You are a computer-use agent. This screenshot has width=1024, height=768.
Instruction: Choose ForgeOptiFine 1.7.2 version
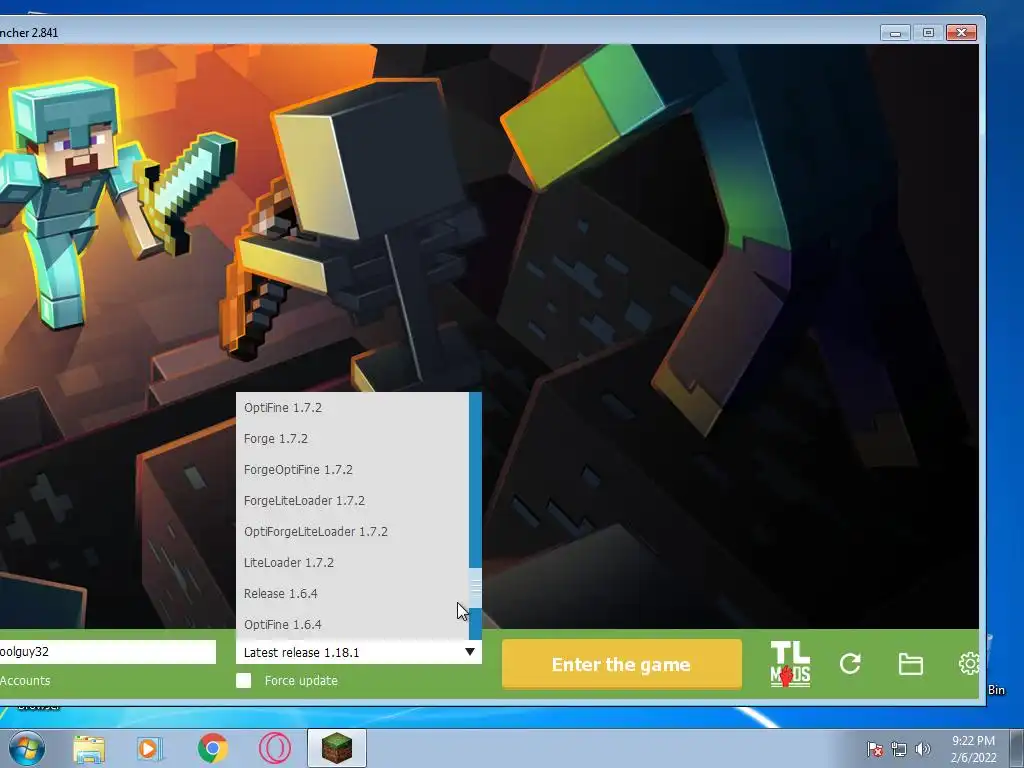click(353, 470)
